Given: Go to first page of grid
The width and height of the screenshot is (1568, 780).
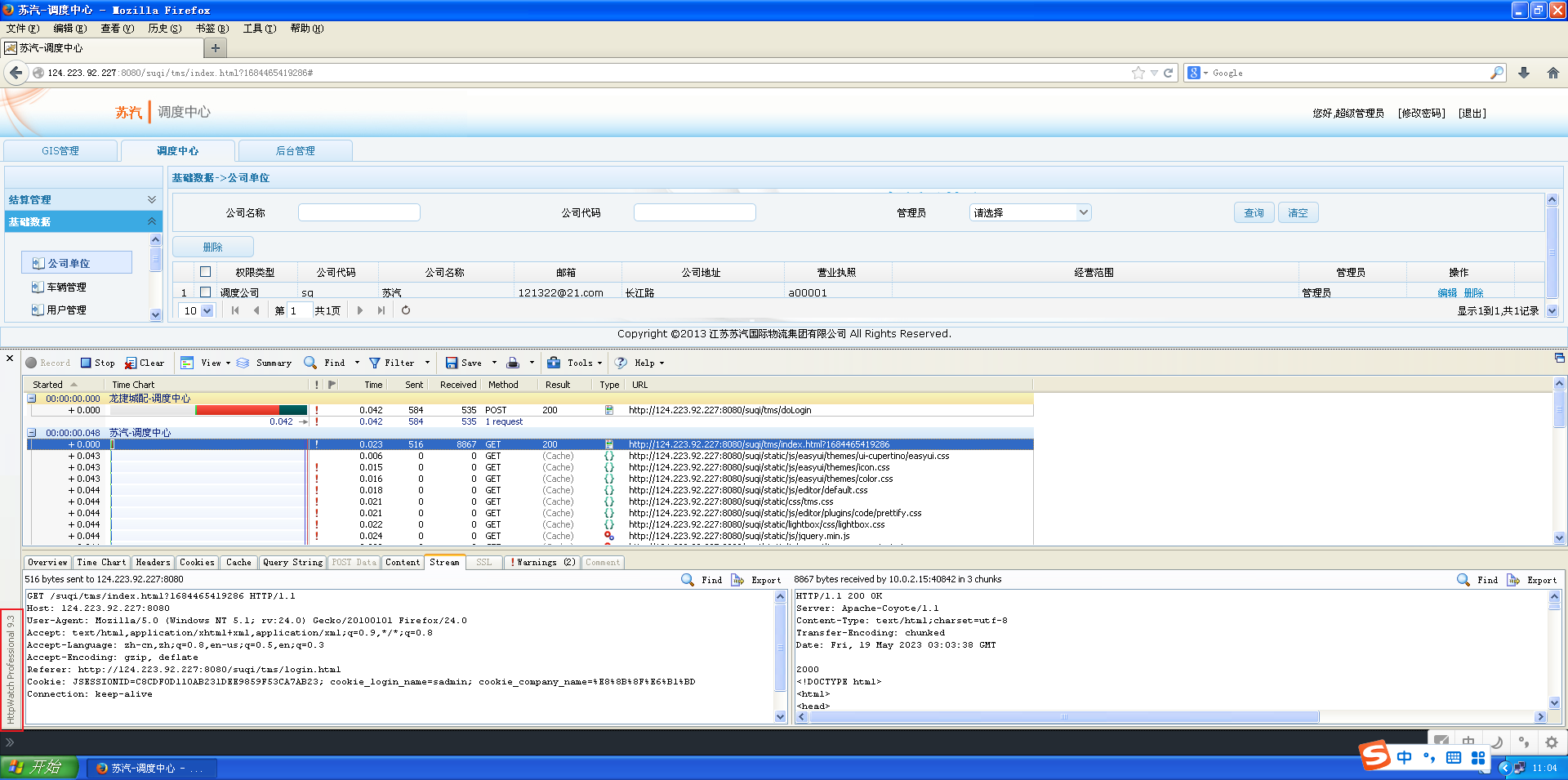Looking at the screenshot, I should click(235, 310).
